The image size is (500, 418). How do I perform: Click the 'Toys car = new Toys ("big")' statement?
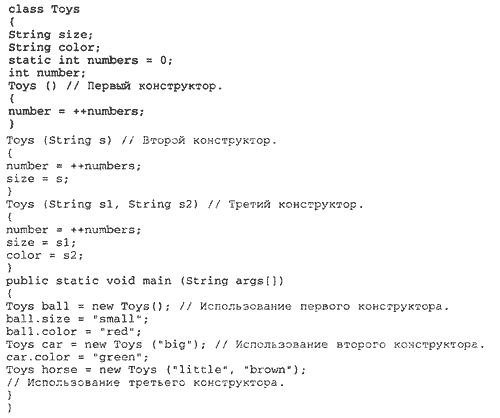click(x=106, y=344)
